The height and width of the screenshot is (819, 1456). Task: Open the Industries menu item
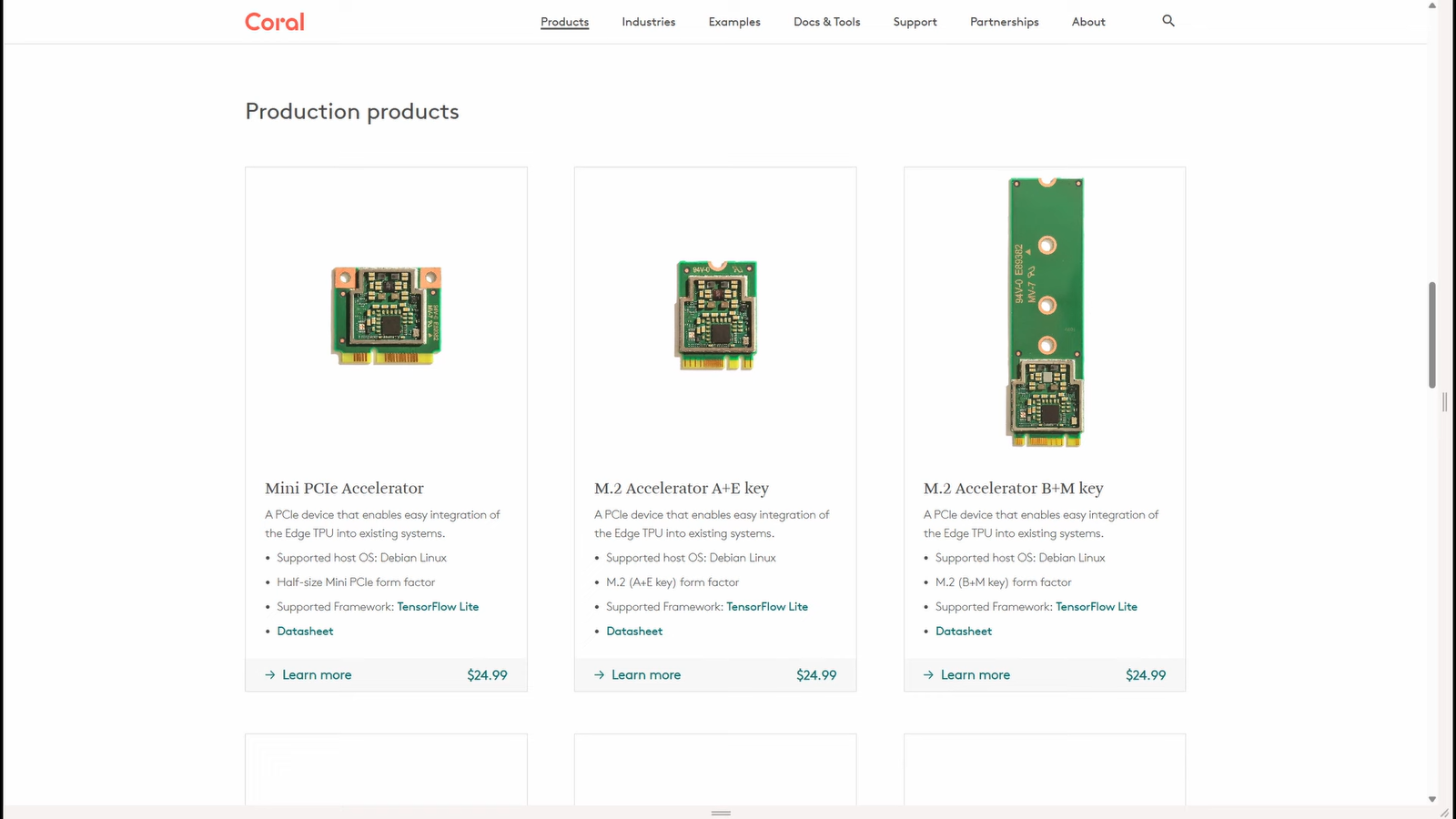648,22
